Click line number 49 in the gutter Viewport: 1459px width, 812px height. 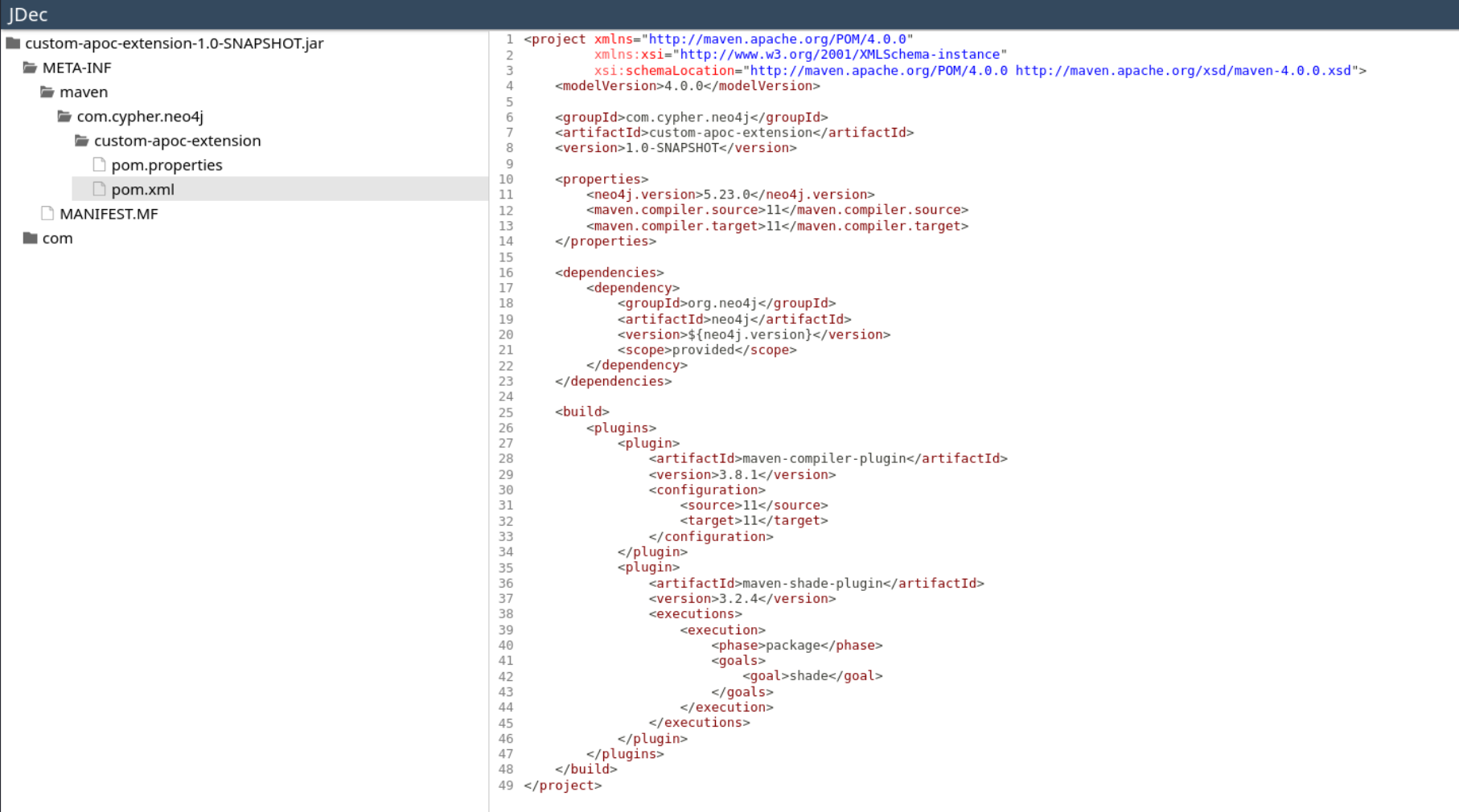(505, 785)
